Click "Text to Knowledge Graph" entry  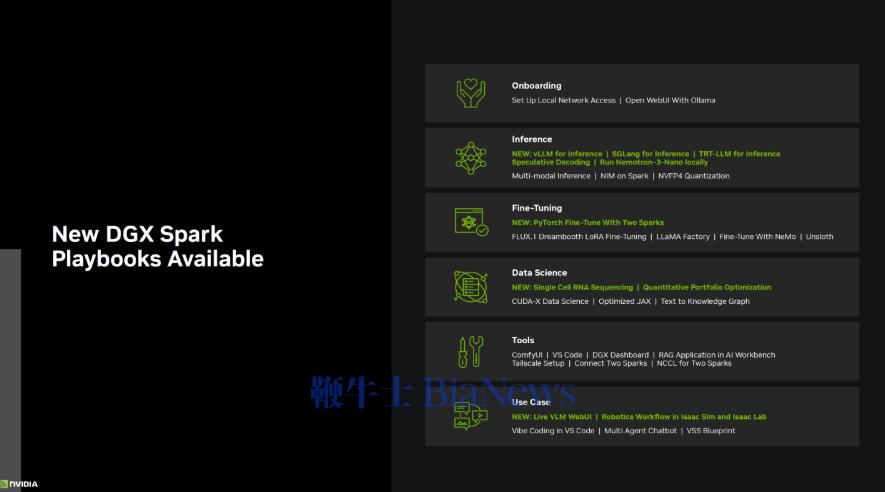[x=705, y=301]
